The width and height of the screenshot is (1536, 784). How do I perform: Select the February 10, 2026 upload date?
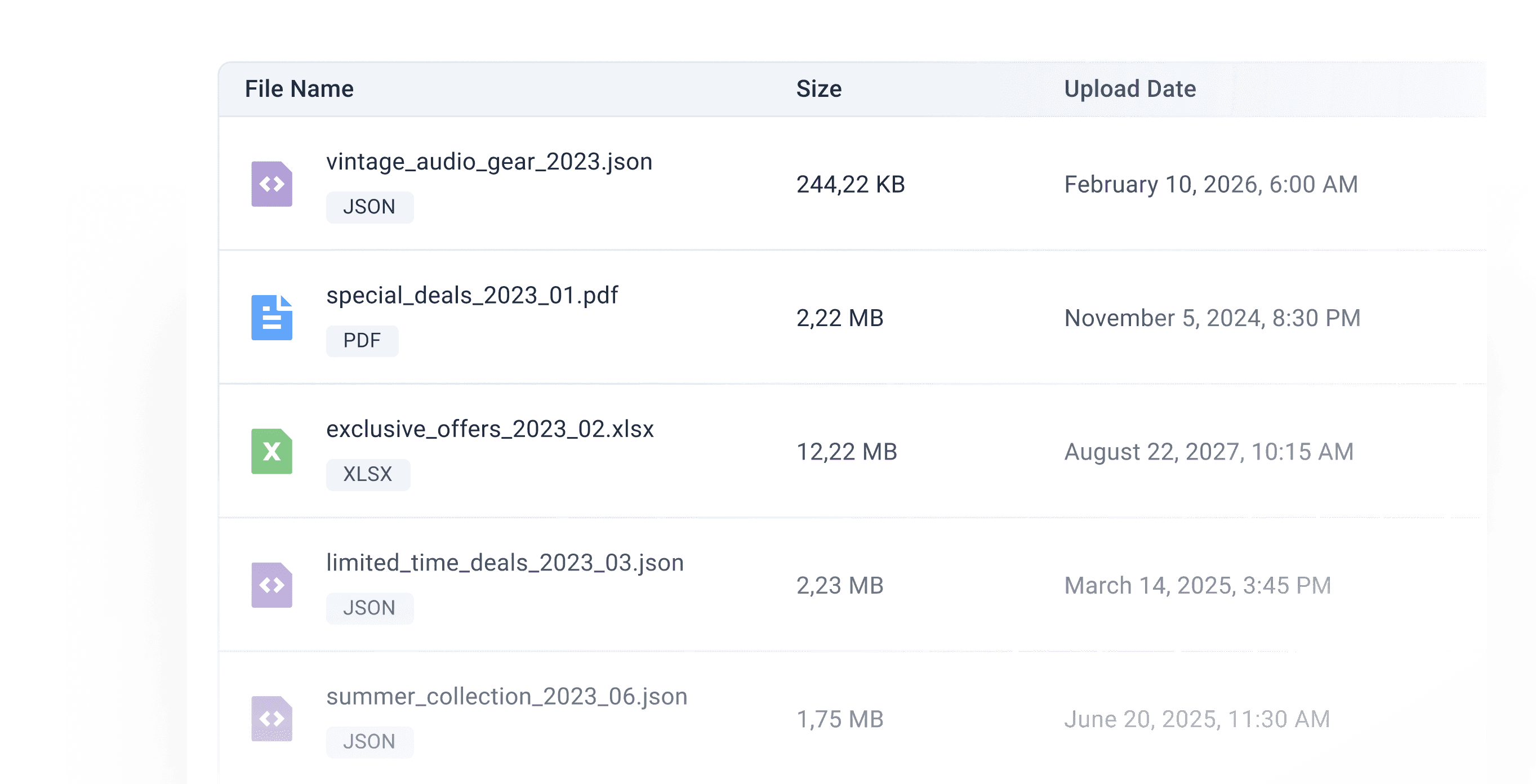1210,184
